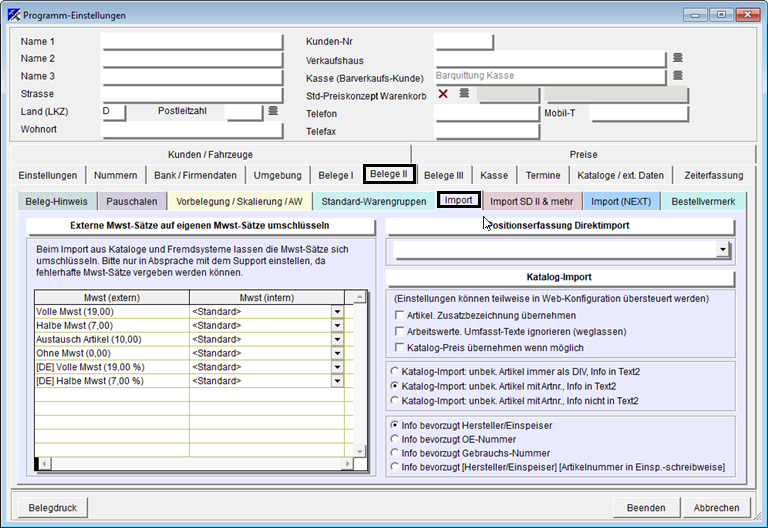Select Import sub-tab
The width and height of the screenshot is (768, 528).
(x=458, y=200)
